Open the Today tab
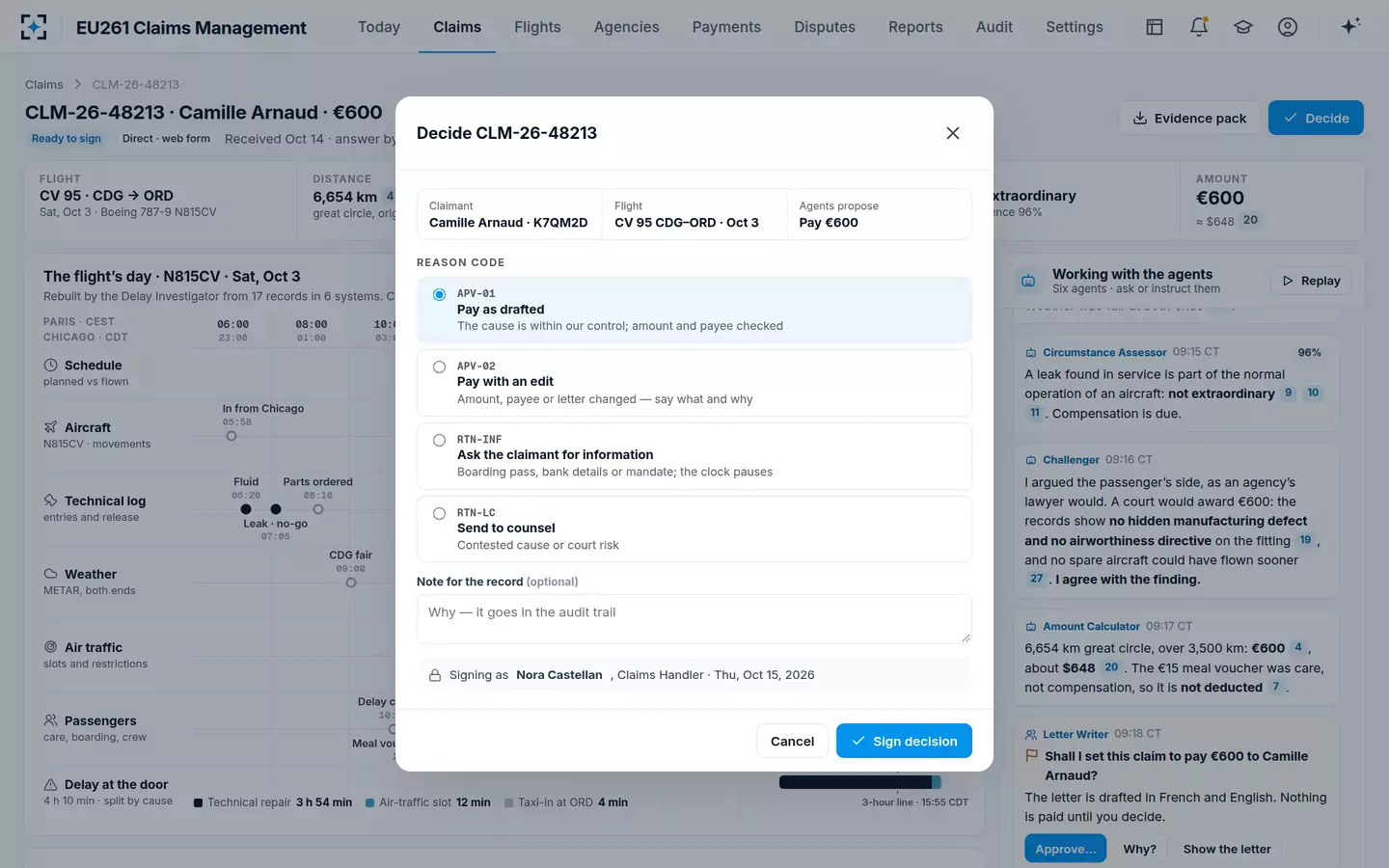Viewport: 1389px width, 868px height. [x=379, y=27]
